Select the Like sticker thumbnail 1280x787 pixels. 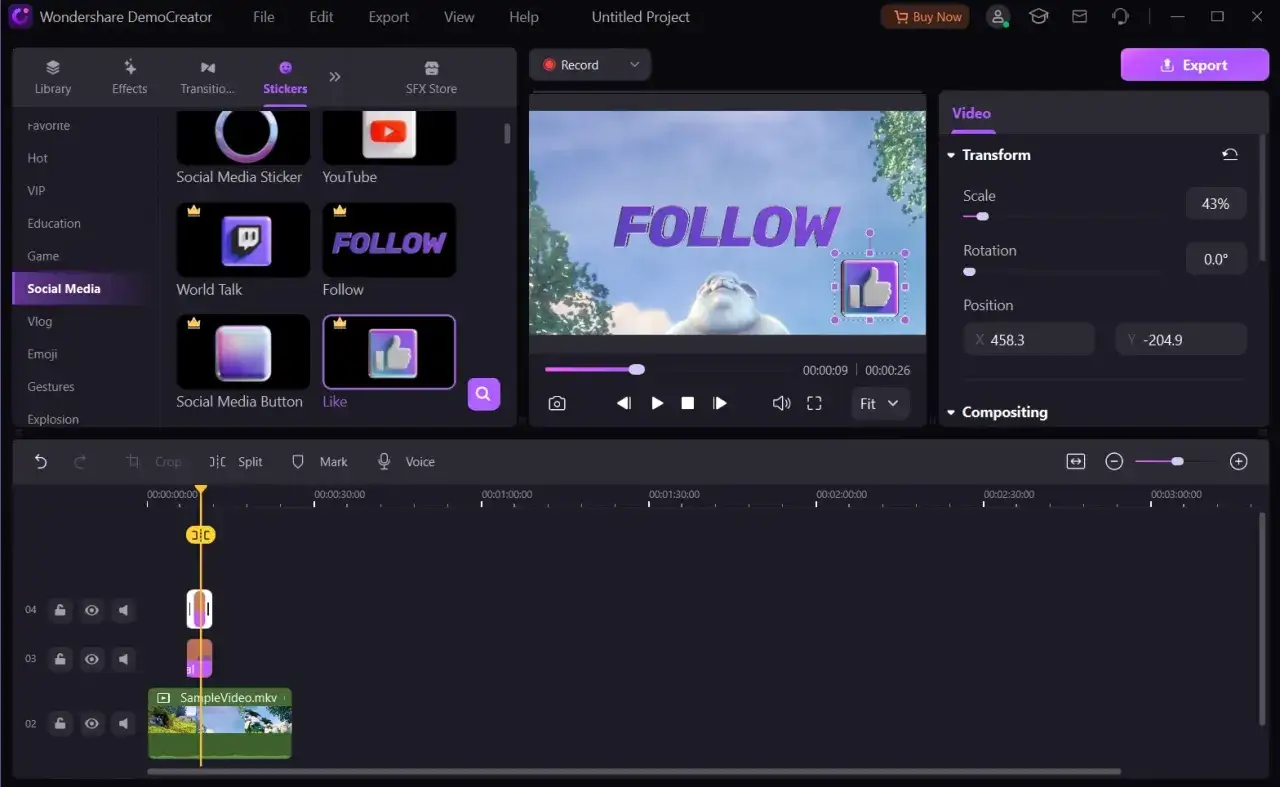[x=388, y=352]
